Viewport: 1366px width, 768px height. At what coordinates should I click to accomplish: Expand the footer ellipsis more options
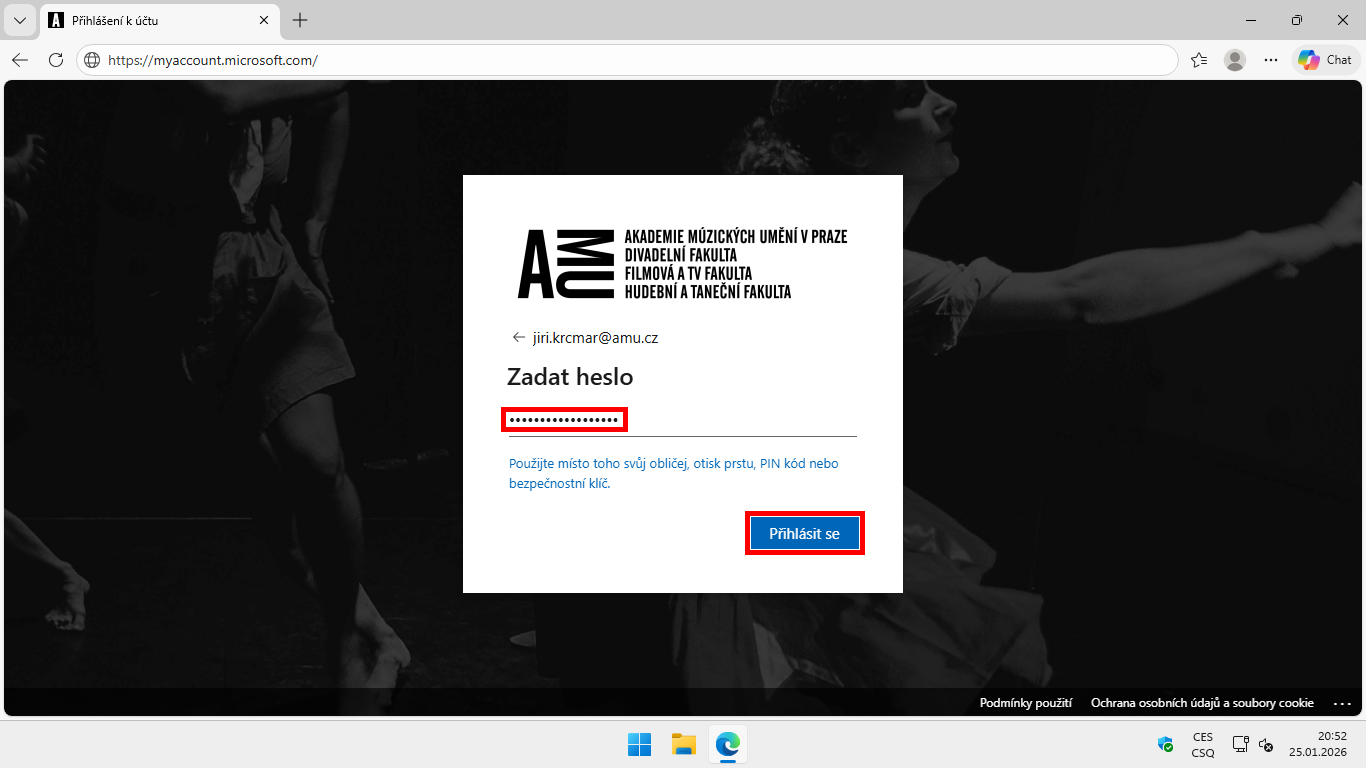point(1341,703)
